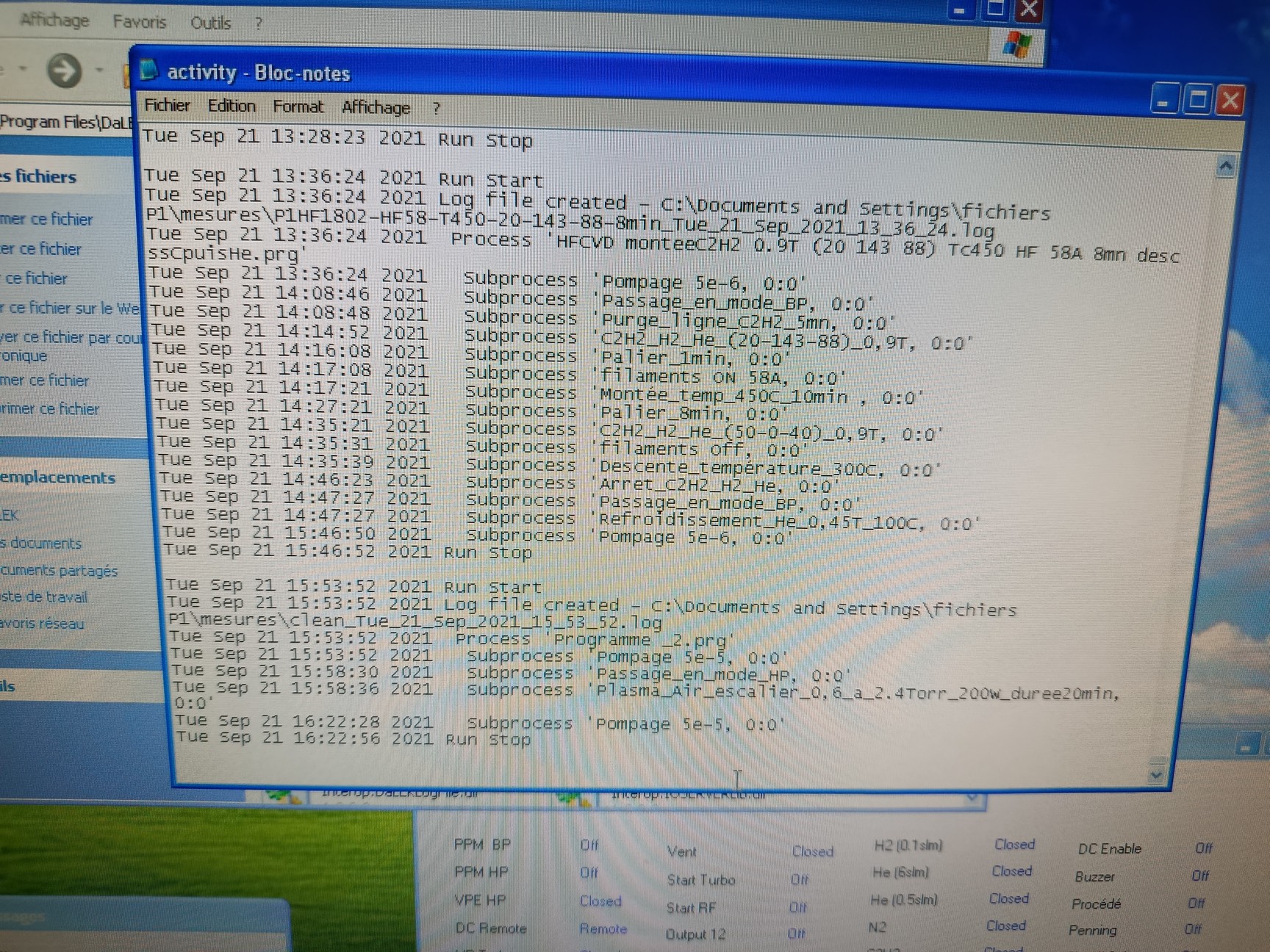Click the Notepad icon in the title bar
1270x952 pixels.
(x=149, y=71)
